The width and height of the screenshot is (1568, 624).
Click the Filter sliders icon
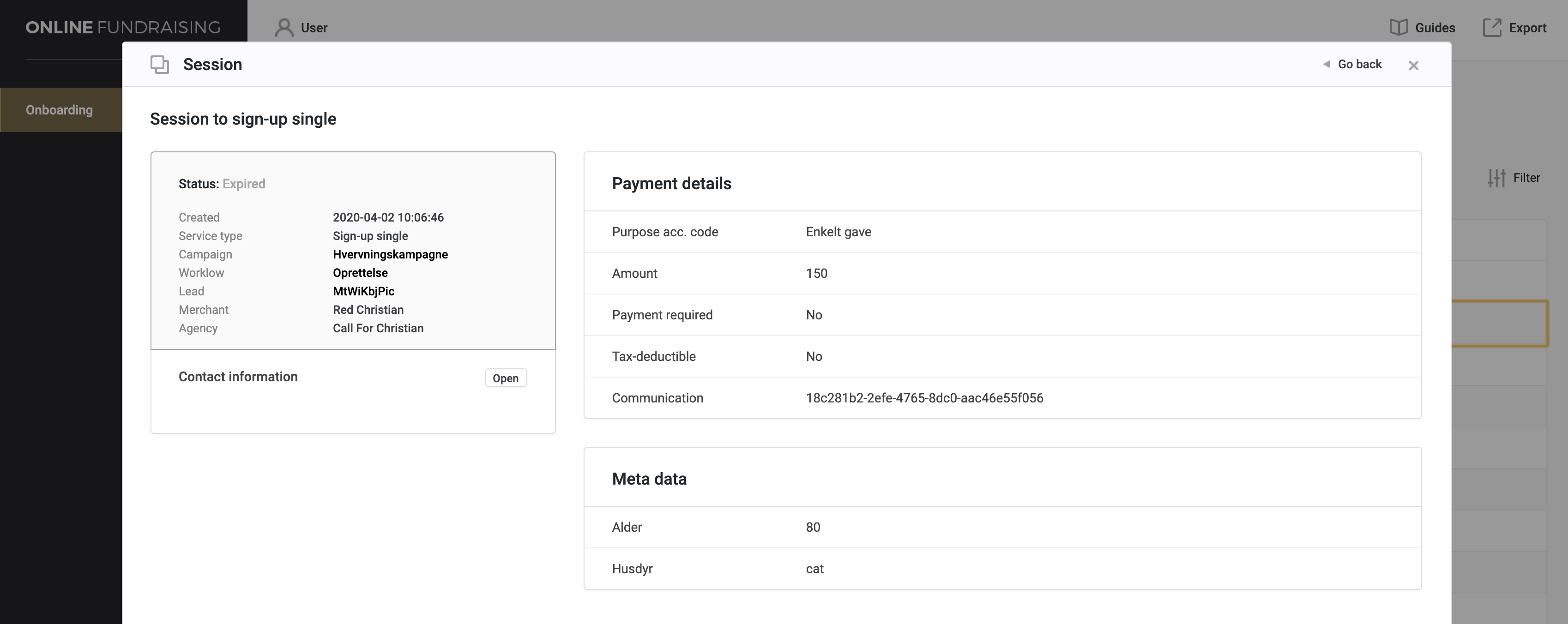tap(1497, 178)
